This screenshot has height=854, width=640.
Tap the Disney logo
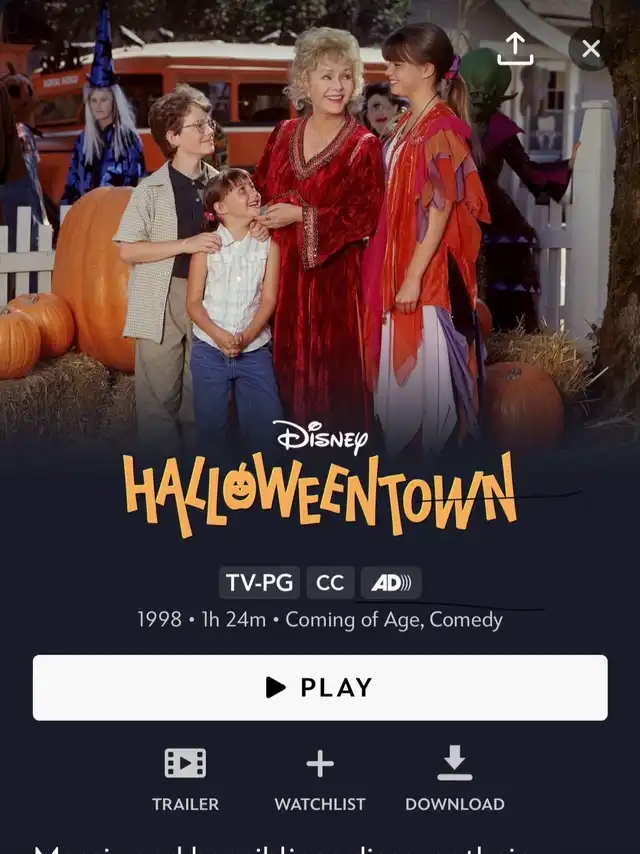tap(320, 437)
